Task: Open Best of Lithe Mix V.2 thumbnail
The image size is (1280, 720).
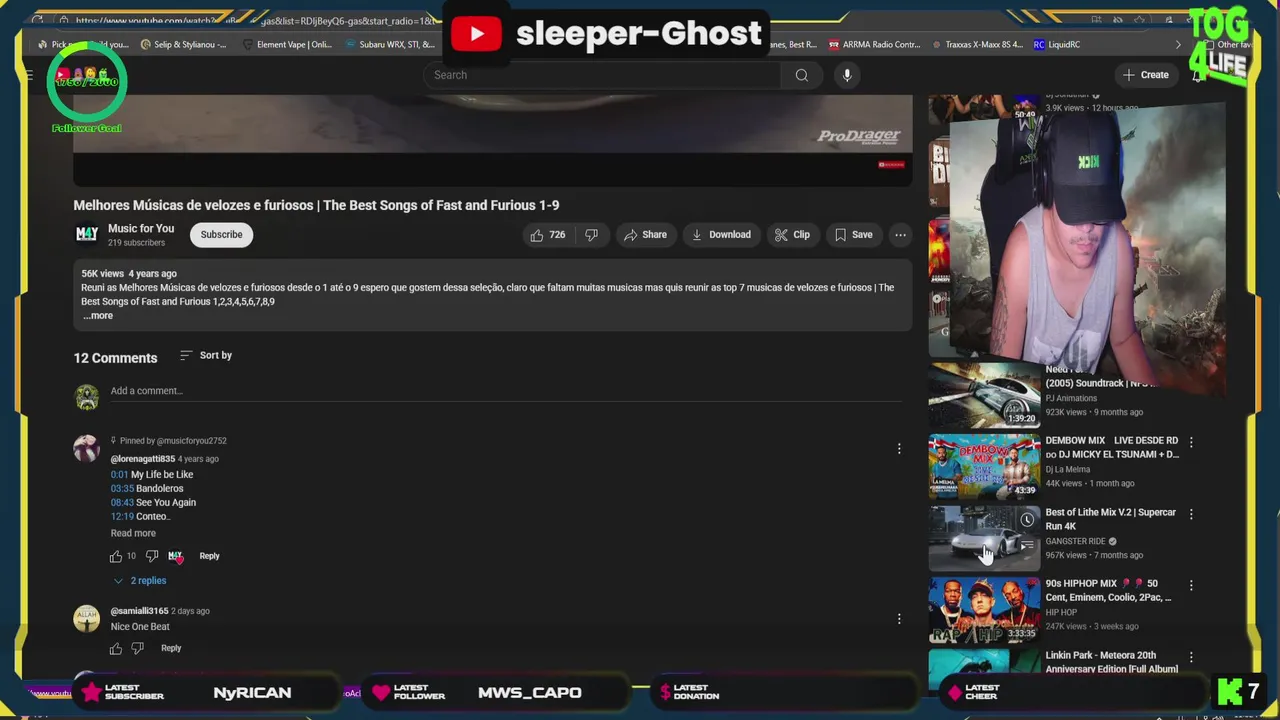Action: pyautogui.click(x=984, y=538)
